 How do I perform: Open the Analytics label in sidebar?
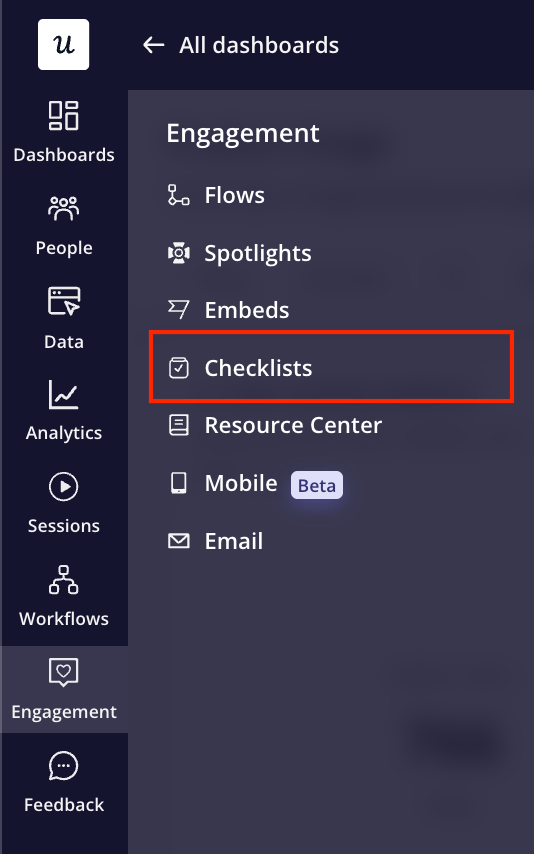click(x=64, y=433)
